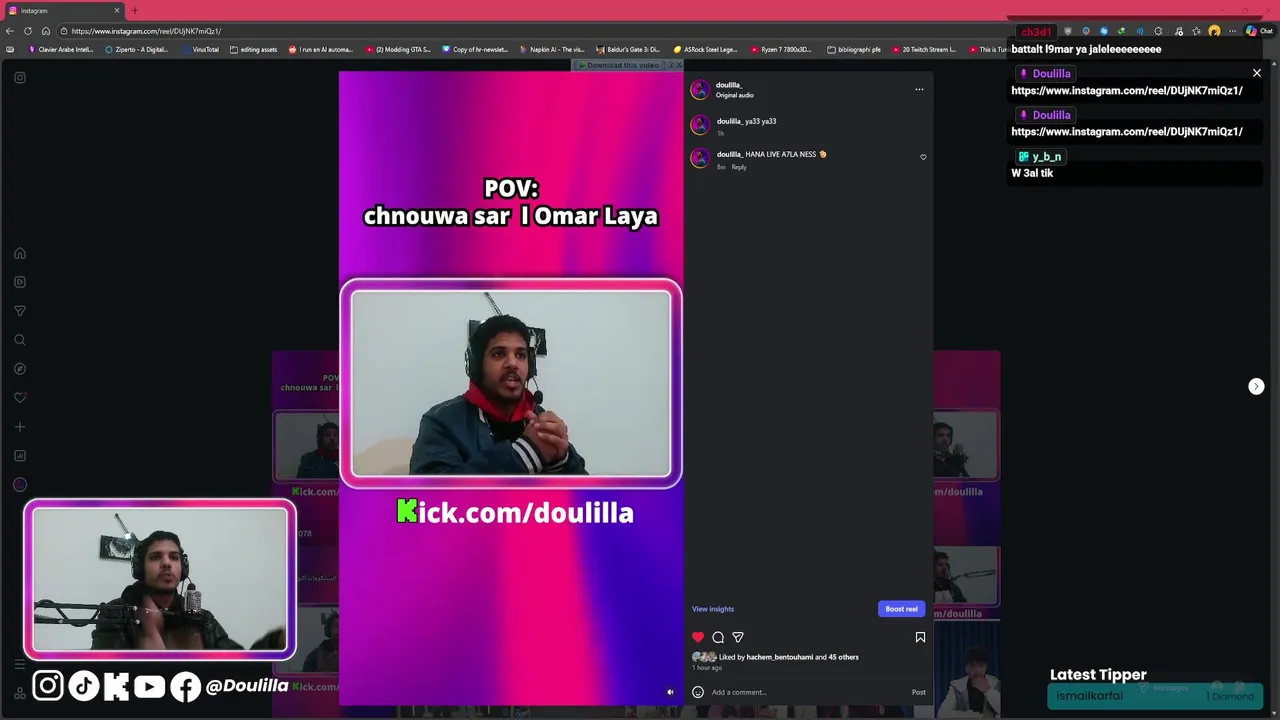Image resolution: width=1280 pixels, height=720 pixels.
Task: Open 'hachem_bentouhami' liker profile link
Action: pos(779,657)
